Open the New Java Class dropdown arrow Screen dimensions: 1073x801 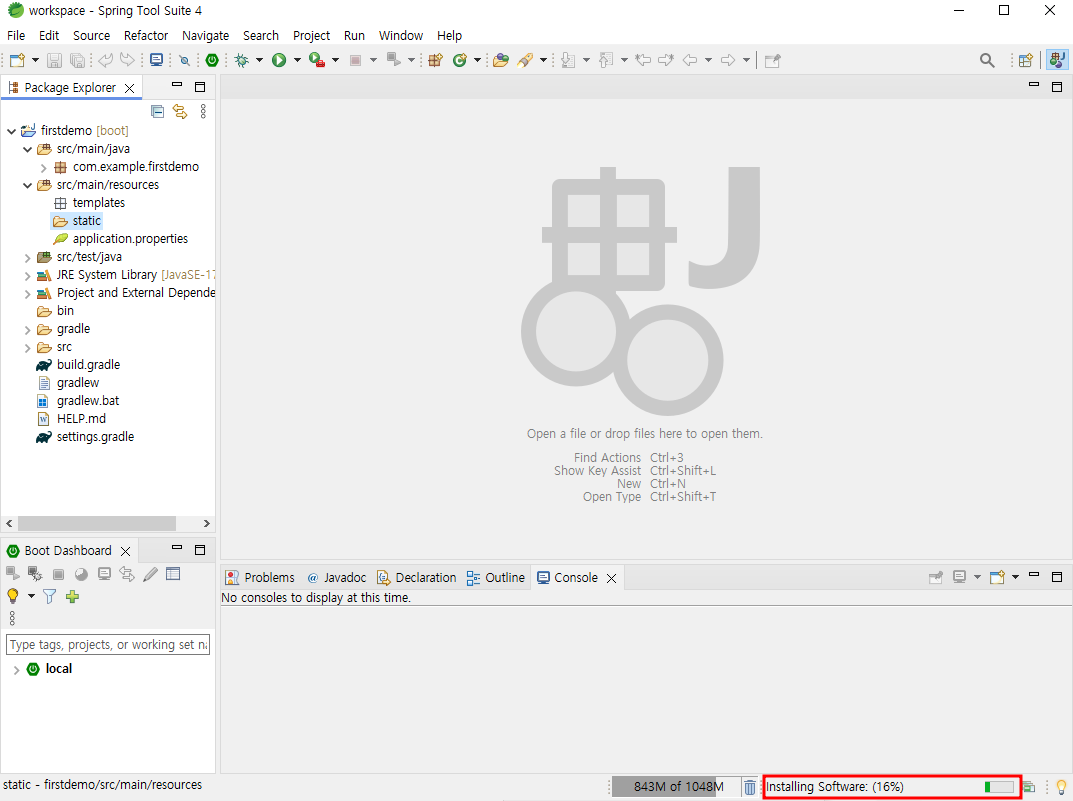(477, 60)
